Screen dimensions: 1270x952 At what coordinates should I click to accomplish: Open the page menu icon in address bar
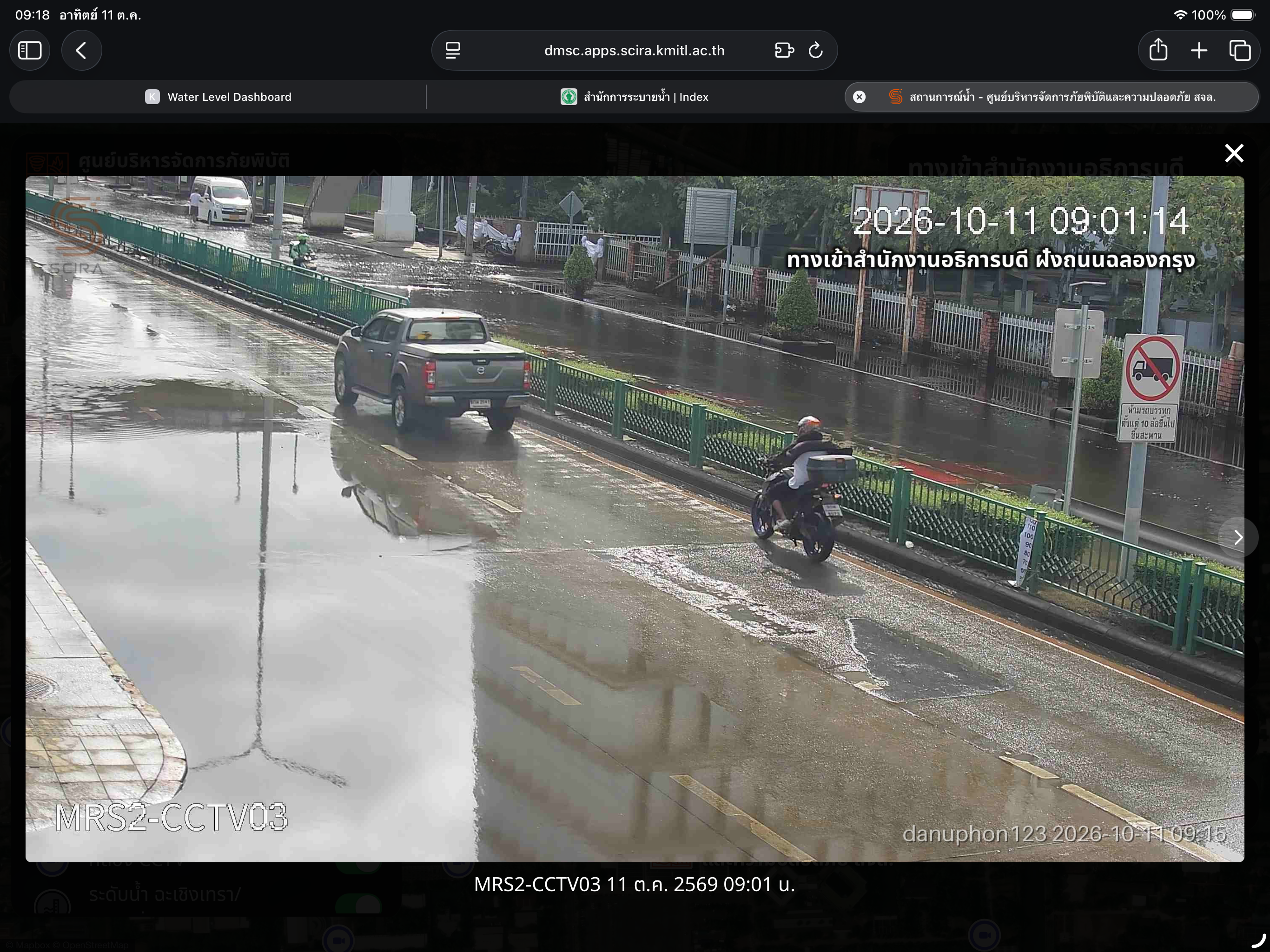pyautogui.click(x=453, y=51)
